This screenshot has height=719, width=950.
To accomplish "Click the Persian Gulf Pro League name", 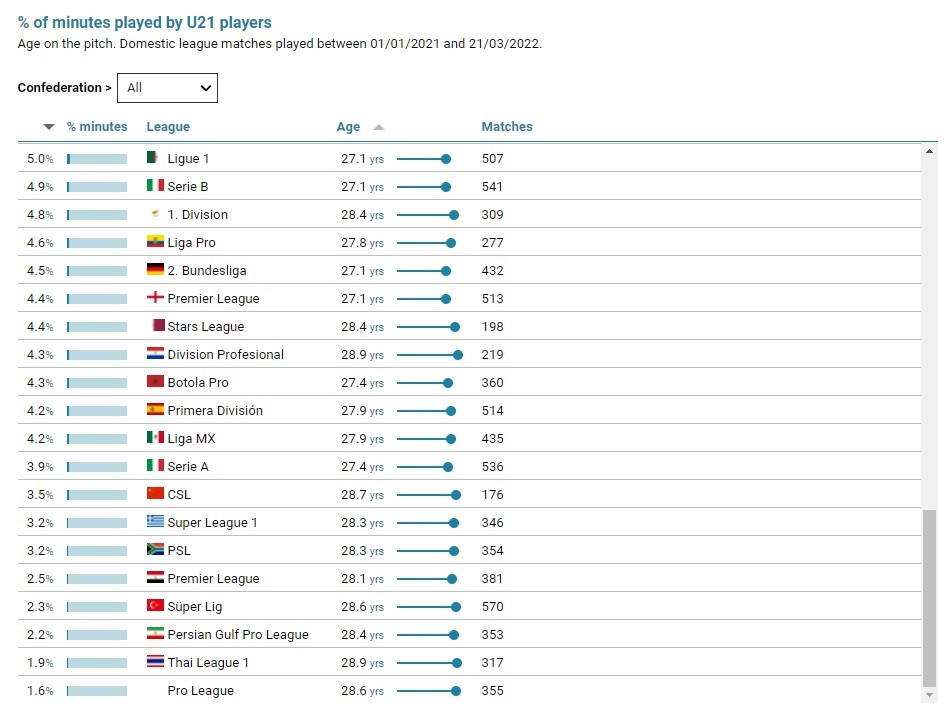I will (238, 635).
